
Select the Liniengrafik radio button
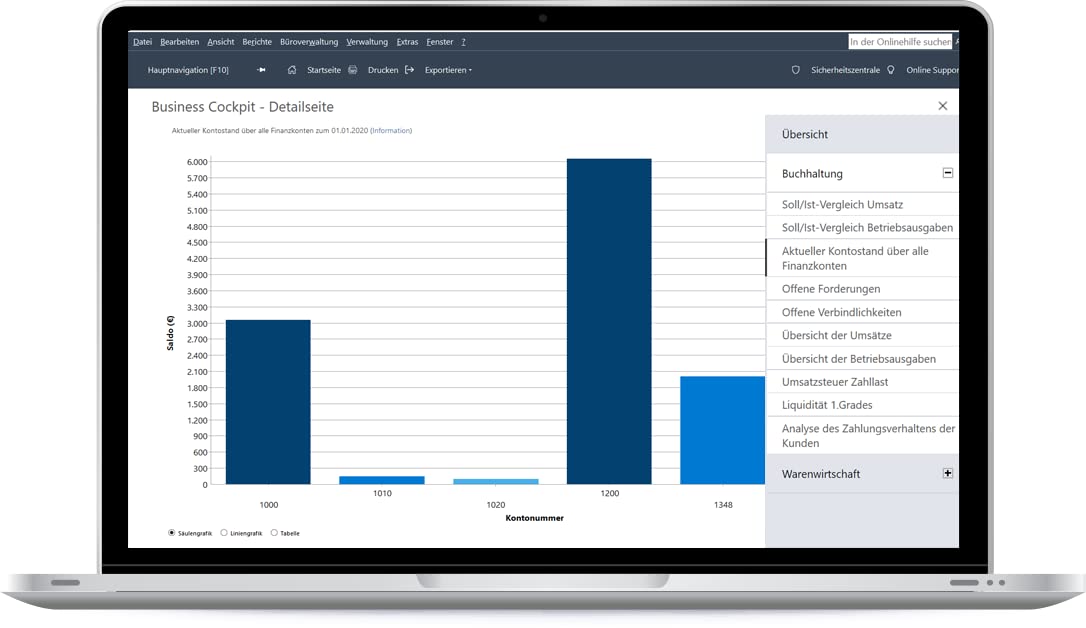click(224, 532)
